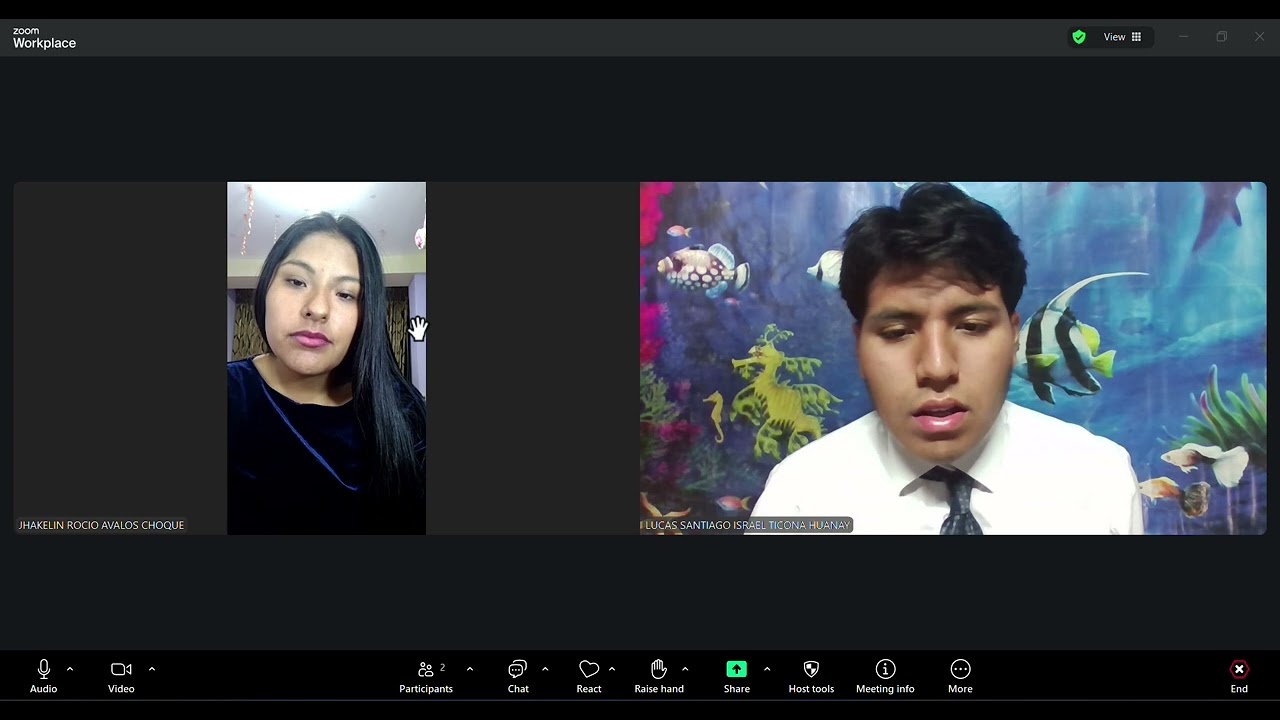The width and height of the screenshot is (1280, 720).
Task: Expand the Participants options caret
Action: tap(470, 669)
